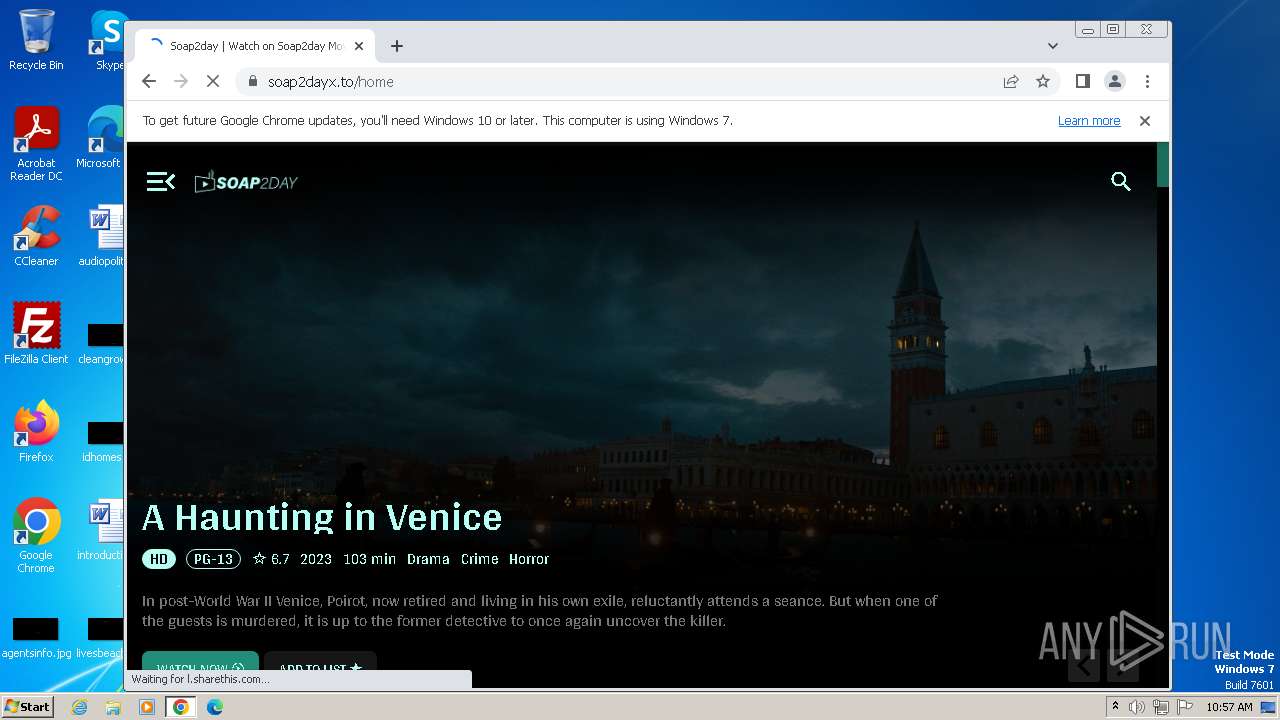The image size is (1280, 720).
Task: Open Acrobat Reader DC desktop icon
Action: (36, 145)
